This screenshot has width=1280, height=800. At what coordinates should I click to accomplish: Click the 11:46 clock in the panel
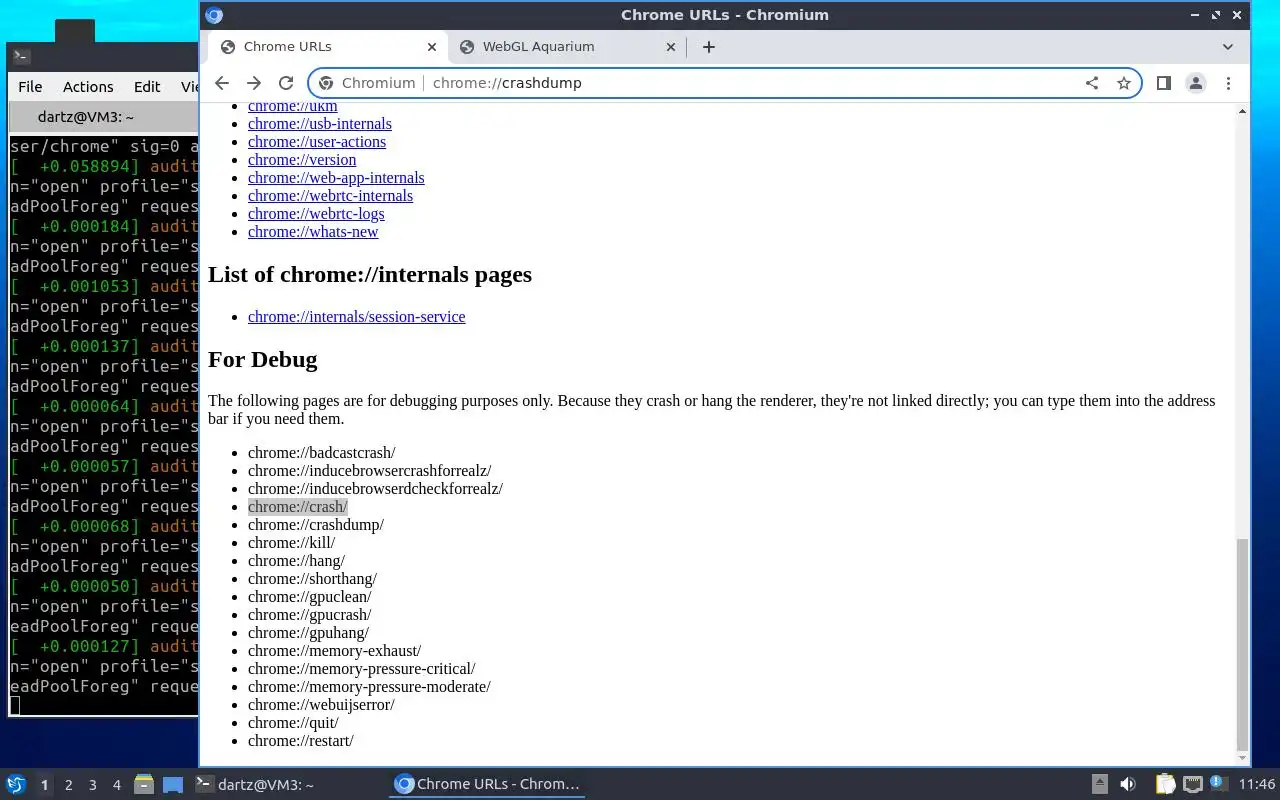[x=1256, y=785]
